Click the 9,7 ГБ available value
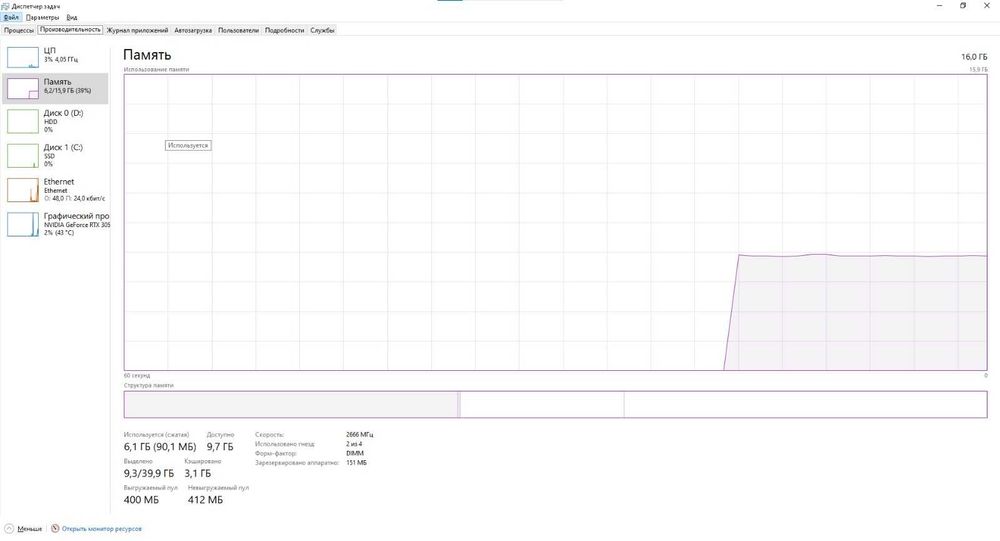 [x=220, y=447]
